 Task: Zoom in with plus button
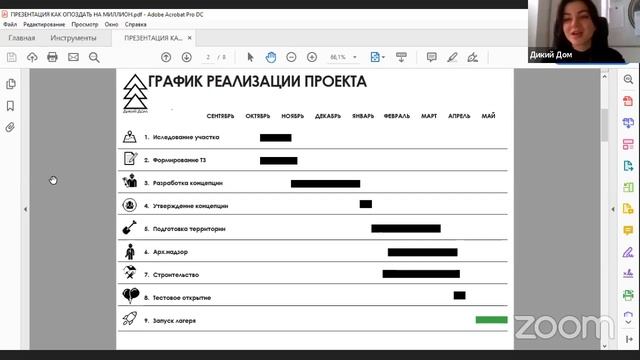pos(312,57)
